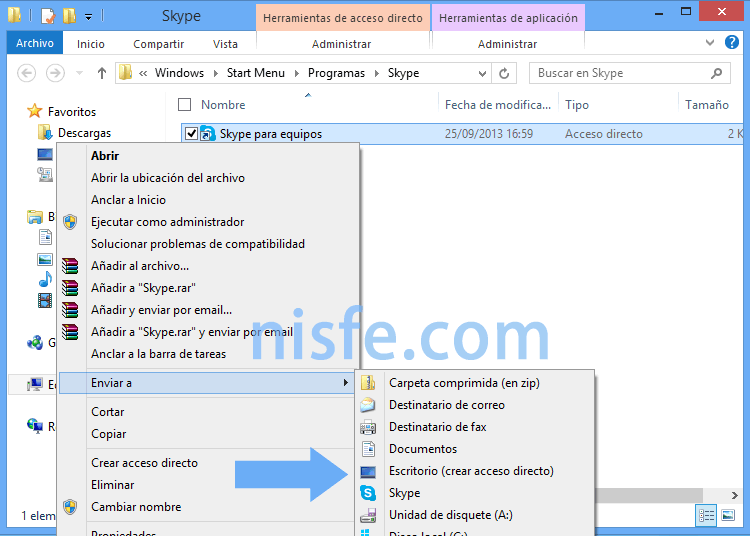
Task: Open the Enviar a submenu
Action: pos(207,383)
